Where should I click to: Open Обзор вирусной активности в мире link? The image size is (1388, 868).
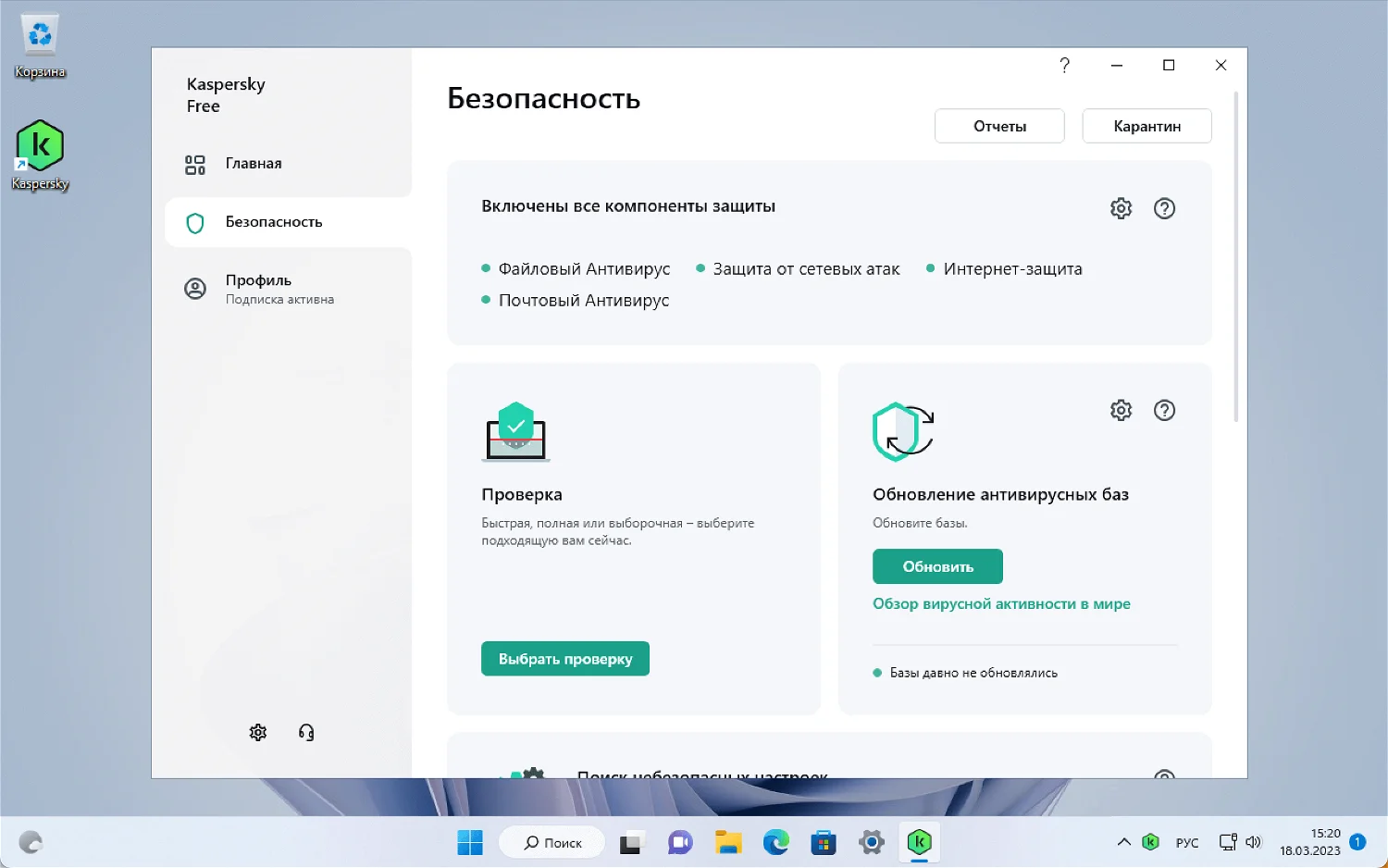[1001, 603]
